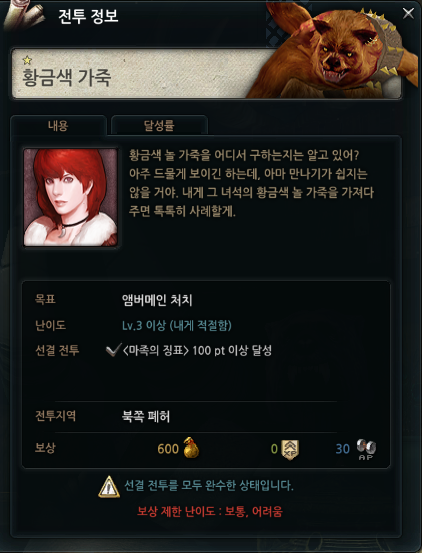Click the gold pouch reward icon

pos(191,448)
